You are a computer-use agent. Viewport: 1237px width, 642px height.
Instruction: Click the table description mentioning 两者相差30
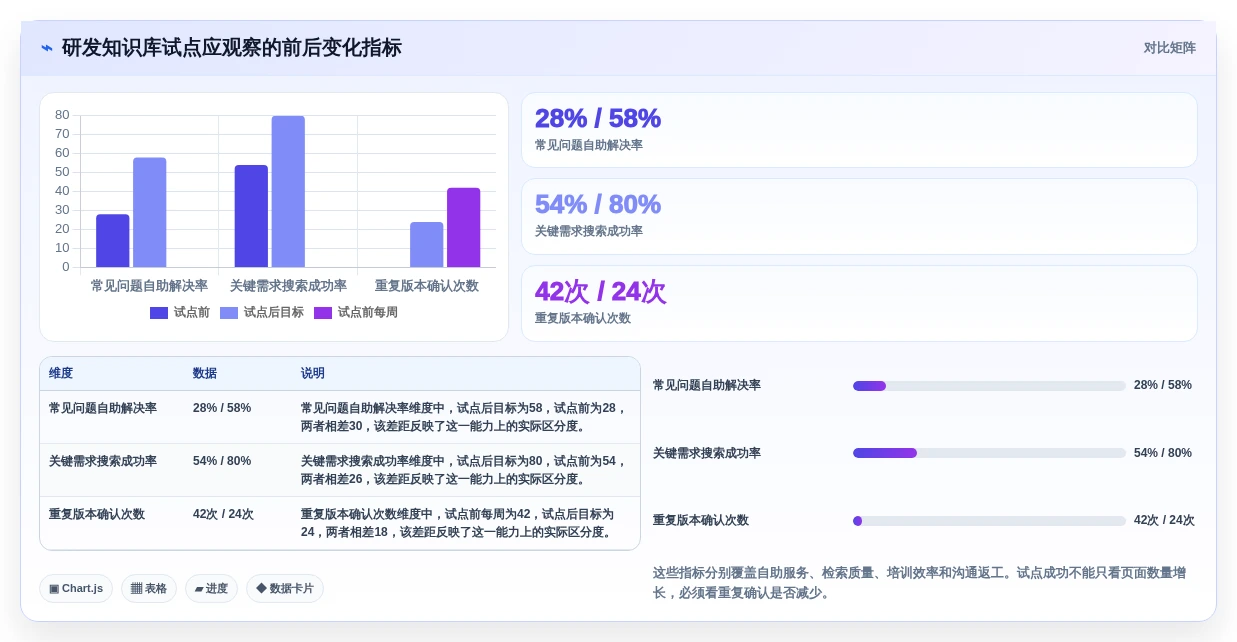[x=465, y=417]
